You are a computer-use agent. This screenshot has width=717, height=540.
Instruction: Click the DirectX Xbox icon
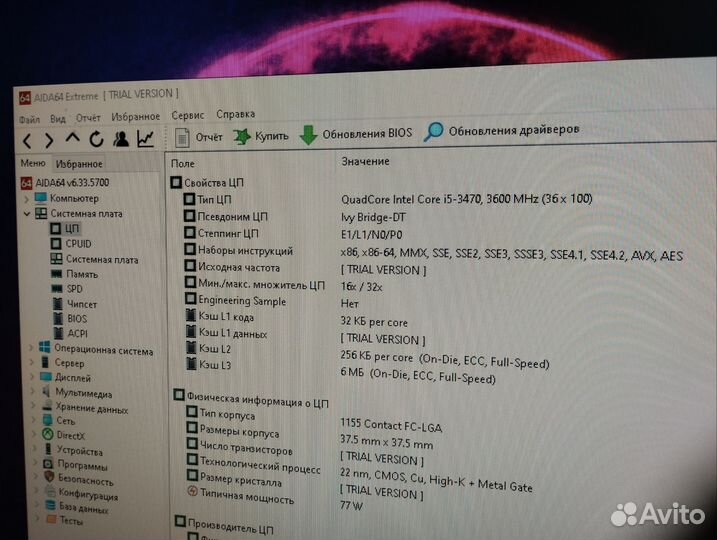point(48,434)
